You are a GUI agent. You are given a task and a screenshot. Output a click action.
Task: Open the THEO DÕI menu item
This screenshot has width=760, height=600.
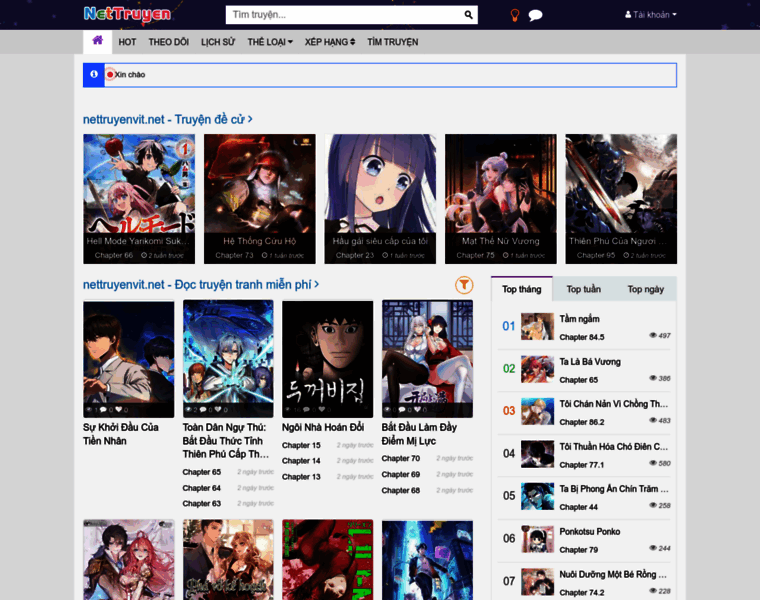[169, 42]
